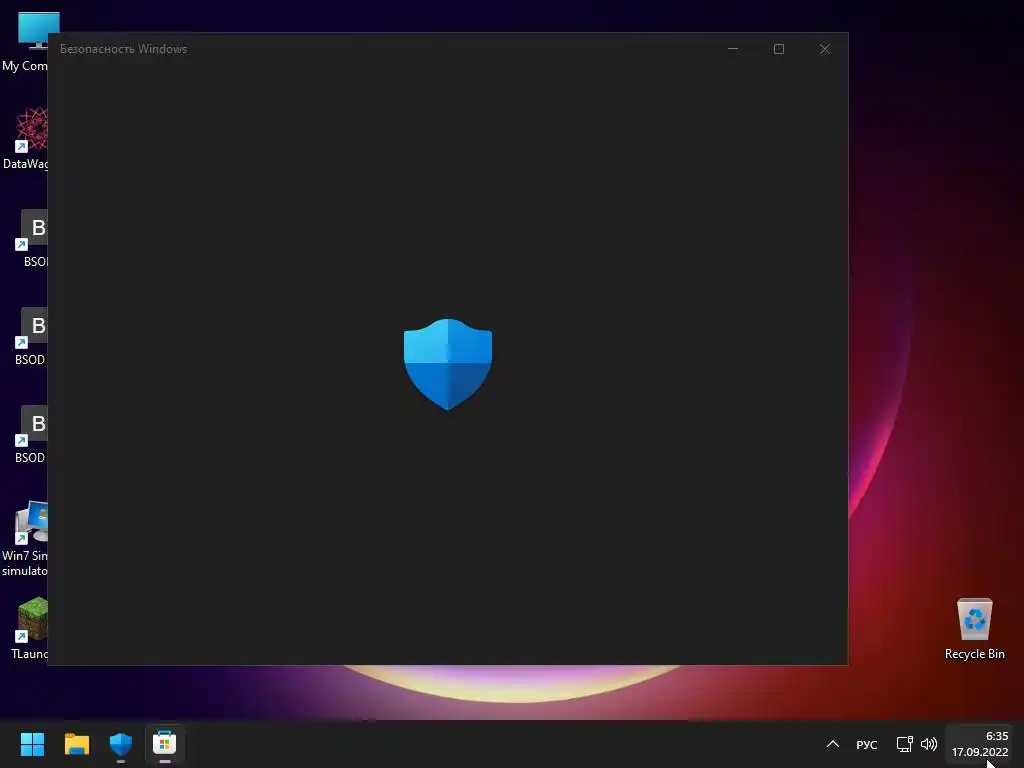Open File Explorer from the taskbar
Viewport: 1024px width, 768px height.
(76, 744)
